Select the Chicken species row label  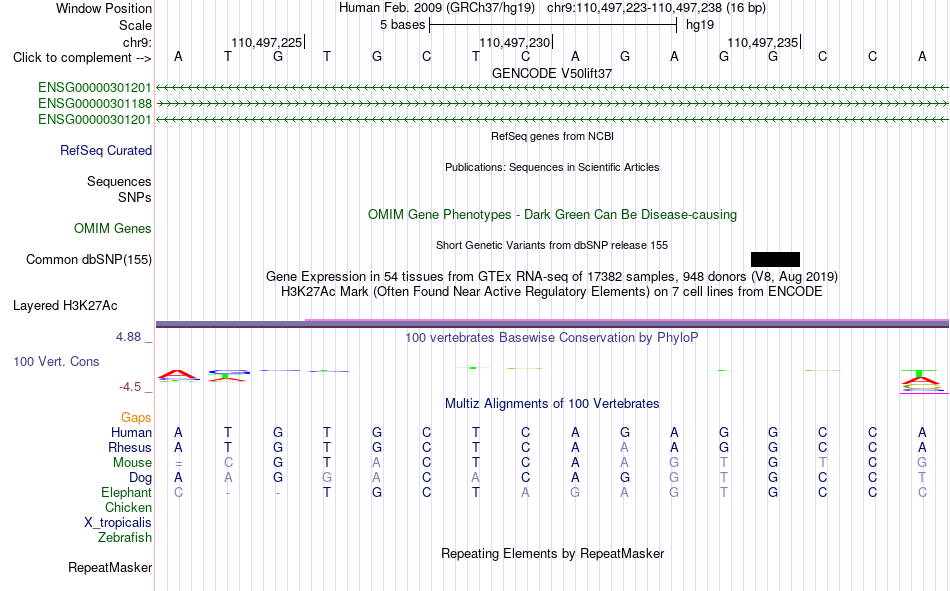pyautogui.click(x=128, y=507)
